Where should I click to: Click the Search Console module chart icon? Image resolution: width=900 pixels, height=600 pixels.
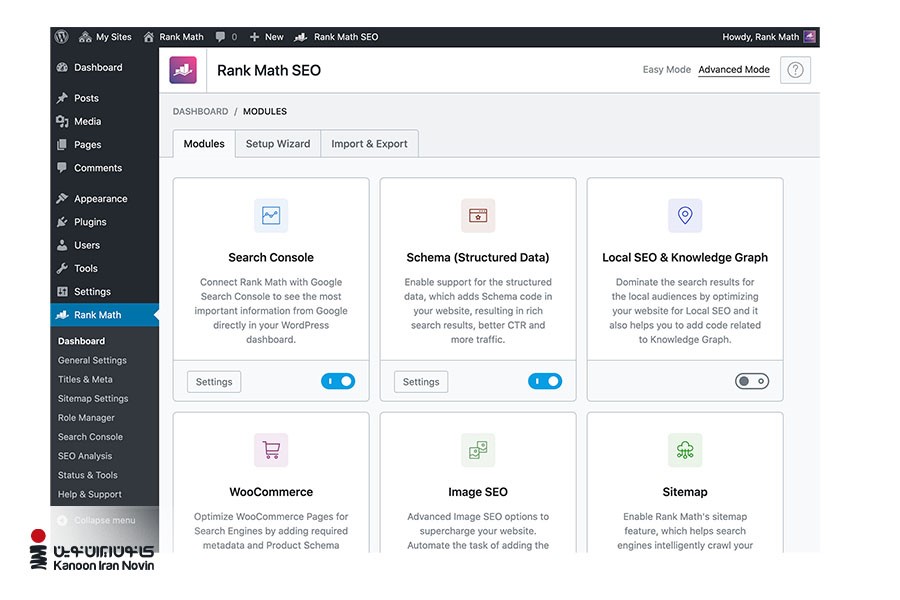tap(271, 215)
